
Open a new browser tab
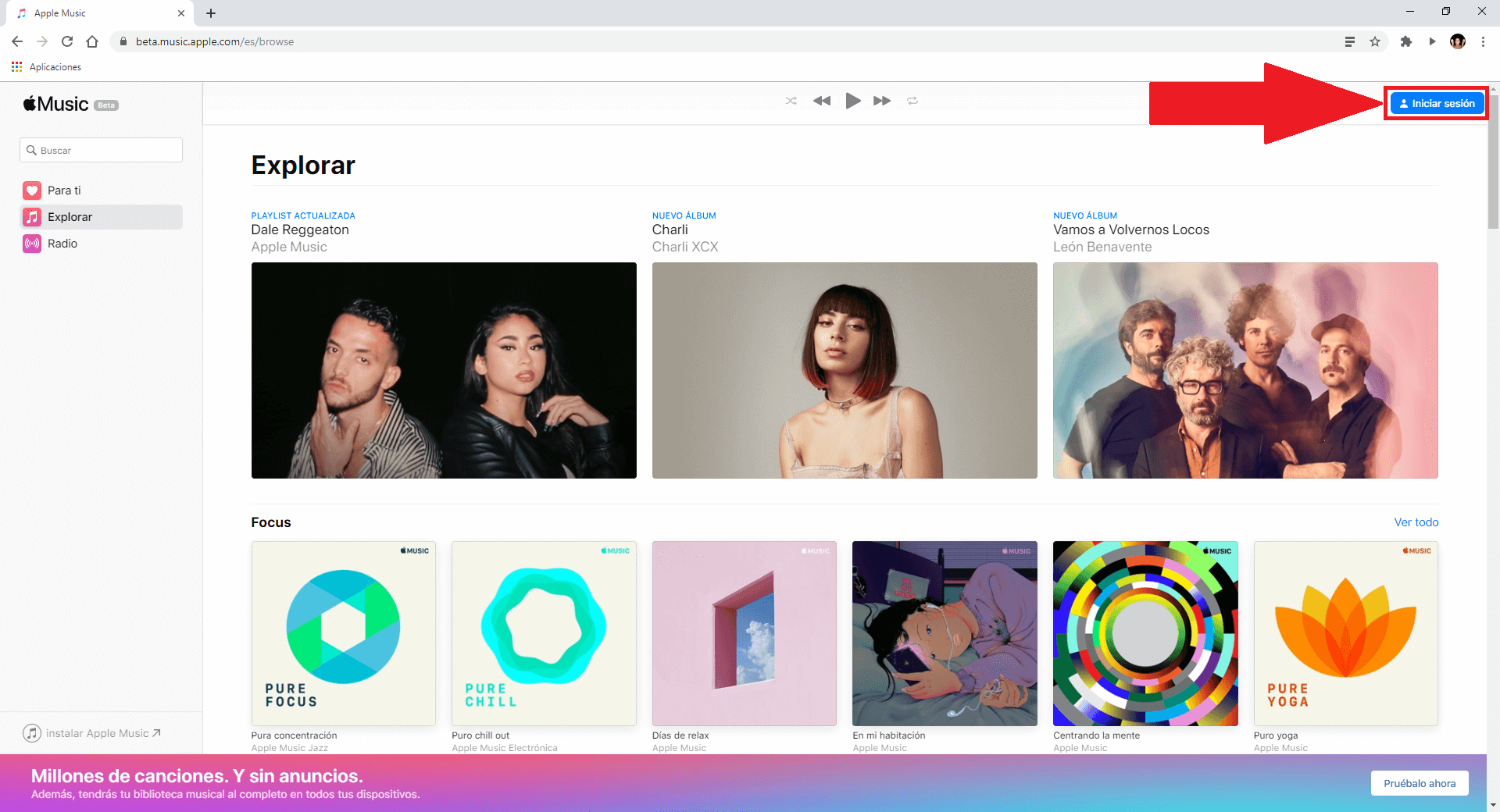click(211, 13)
